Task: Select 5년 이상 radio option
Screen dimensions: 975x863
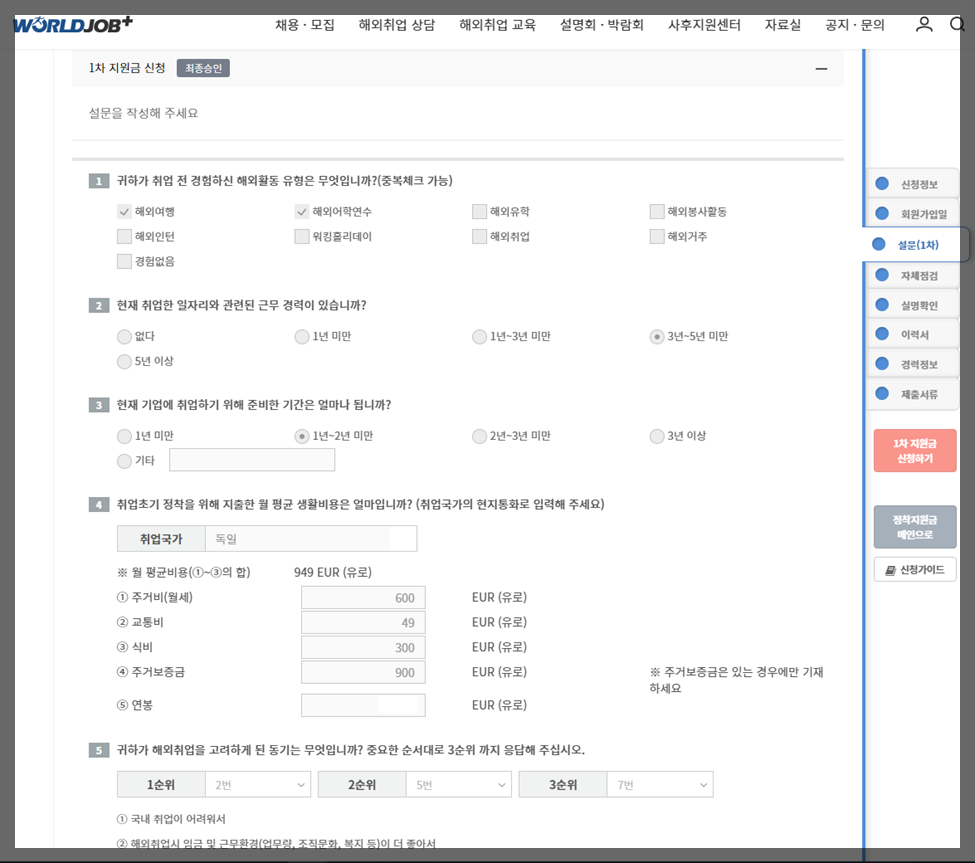Action: click(124, 361)
